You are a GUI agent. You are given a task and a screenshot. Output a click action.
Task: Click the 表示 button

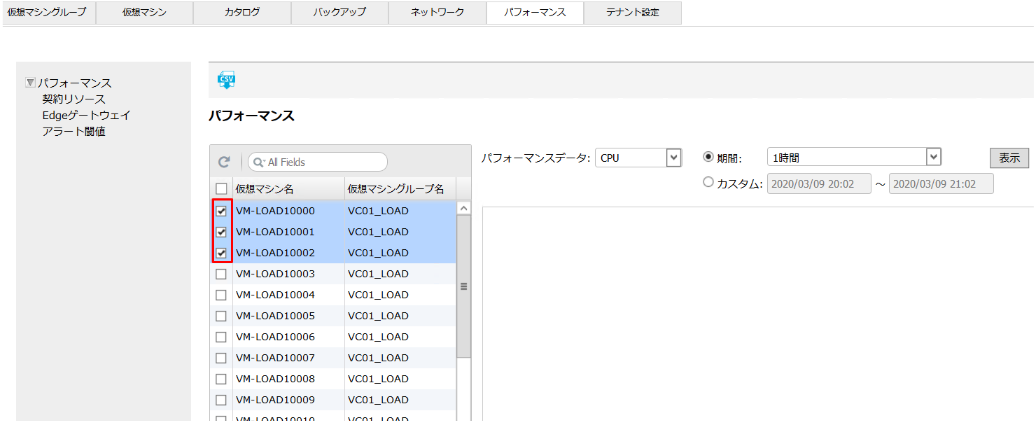[1009, 158]
